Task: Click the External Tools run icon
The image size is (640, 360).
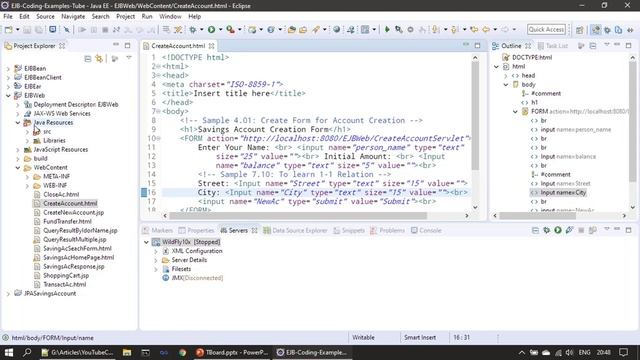Action: click(231, 29)
